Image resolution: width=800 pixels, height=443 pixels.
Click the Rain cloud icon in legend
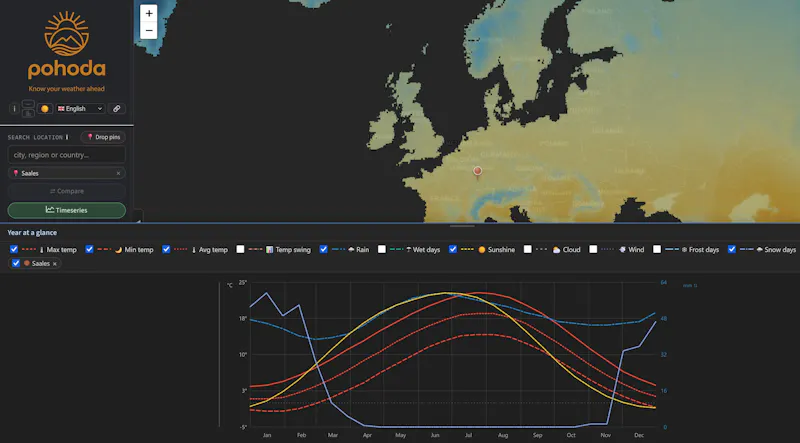pyautogui.click(x=351, y=250)
